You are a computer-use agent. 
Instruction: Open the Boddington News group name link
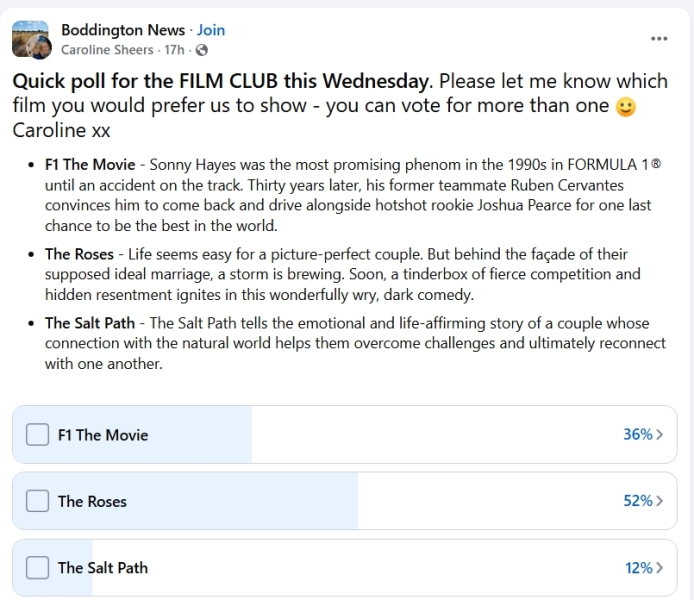pos(123,30)
